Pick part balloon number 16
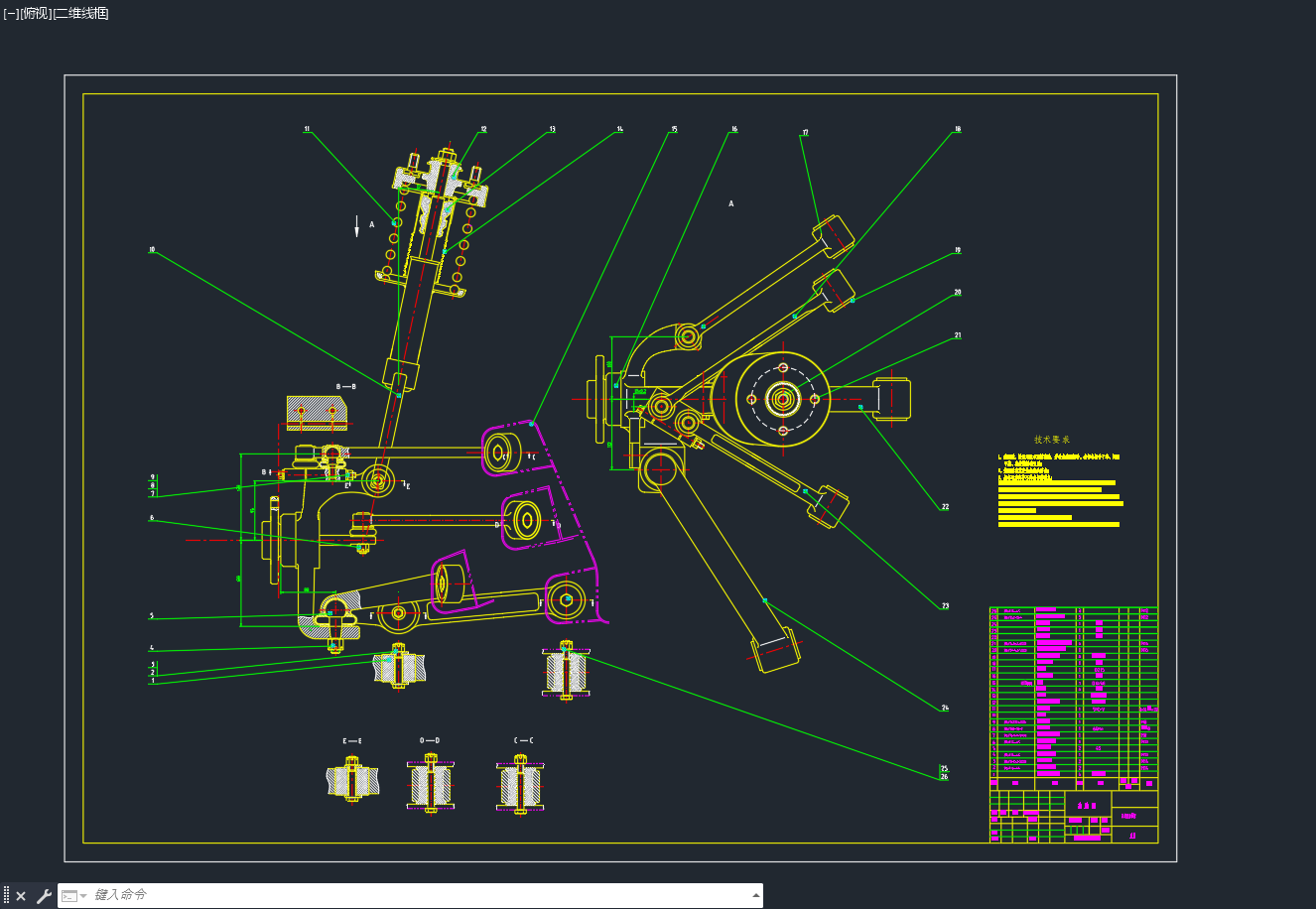 [734, 129]
